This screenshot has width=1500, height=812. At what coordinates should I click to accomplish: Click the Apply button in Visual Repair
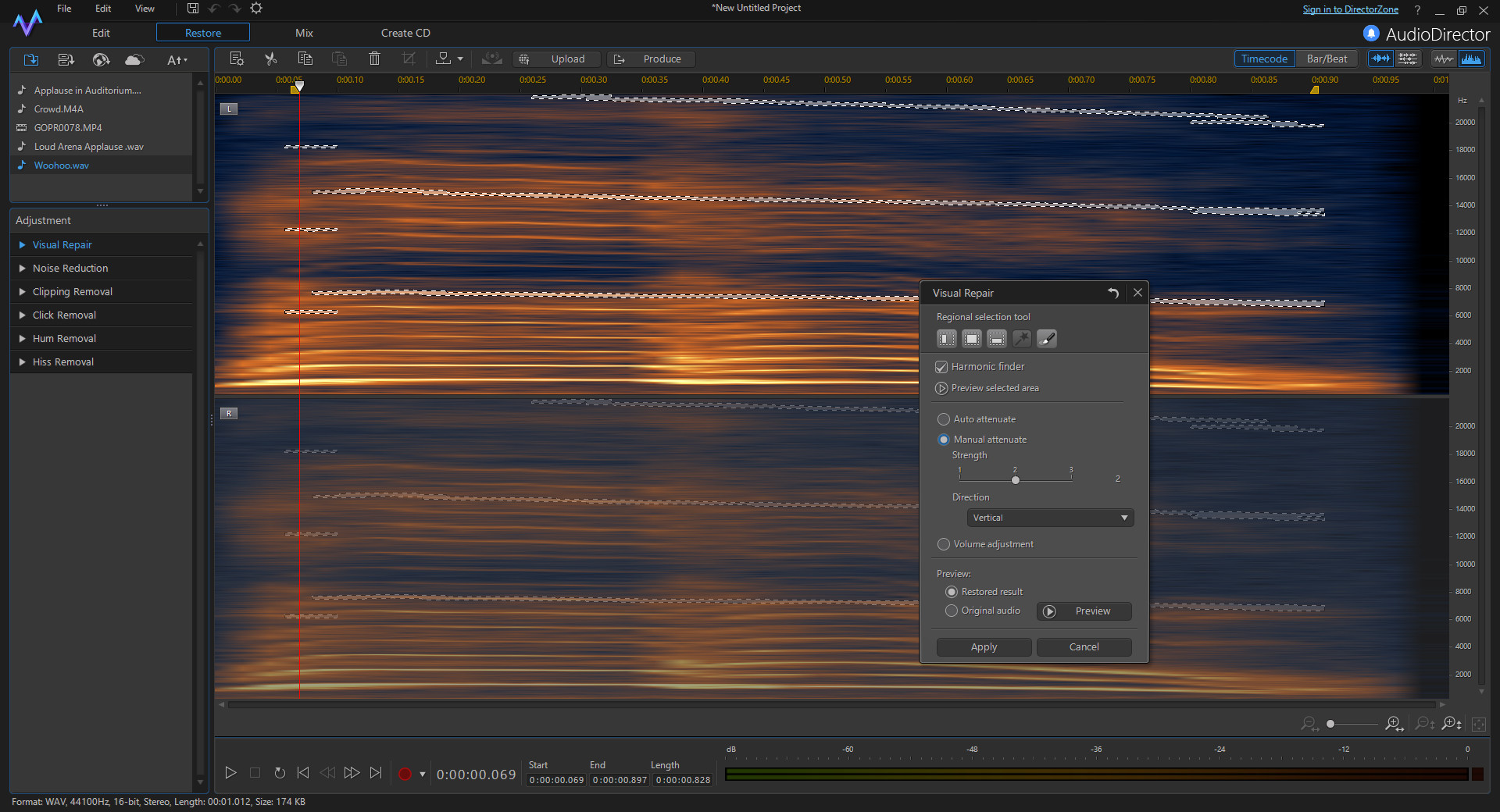pos(984,647)
